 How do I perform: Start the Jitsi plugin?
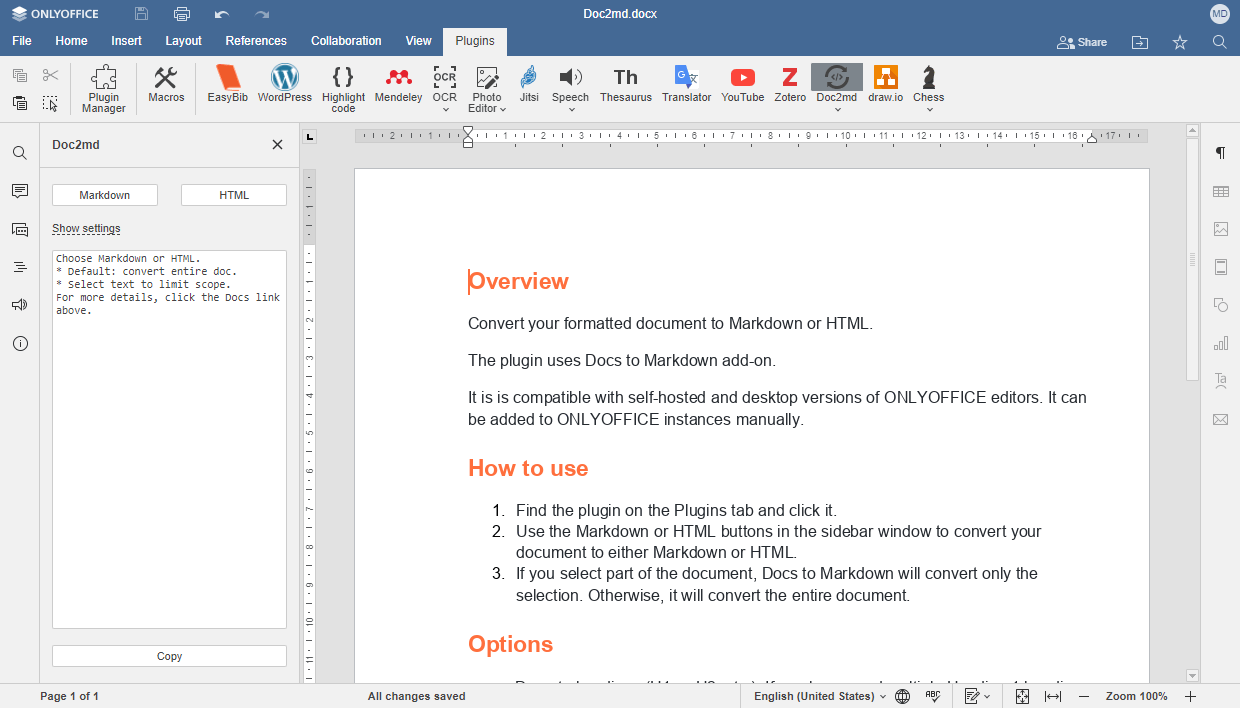pos(529,84)
